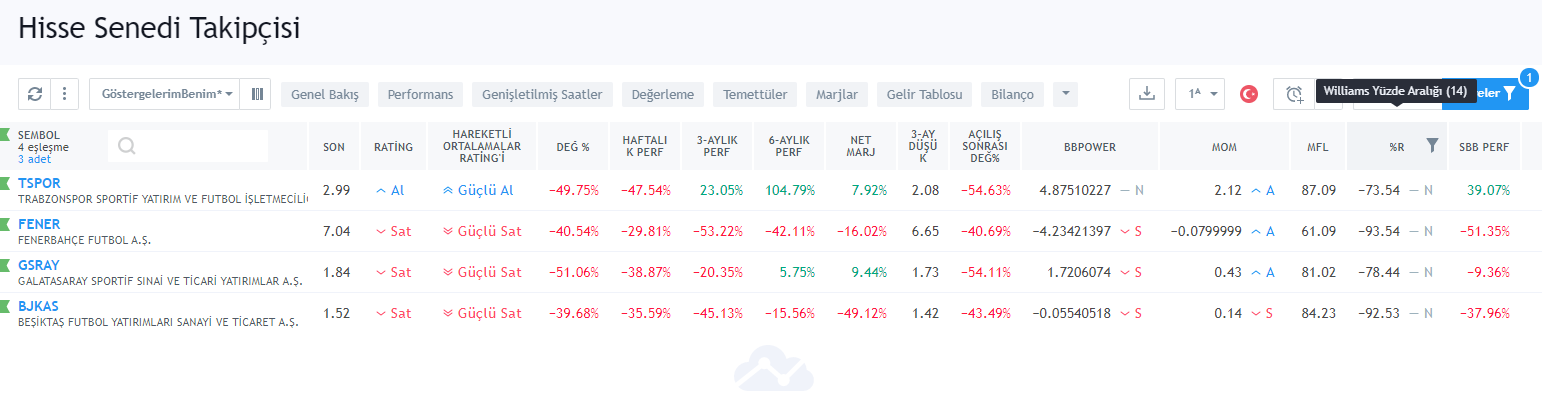Switch to the Performans tab
Image resolution: width=1542 pixels, height=394 pixels.
[x=420, y=94]
